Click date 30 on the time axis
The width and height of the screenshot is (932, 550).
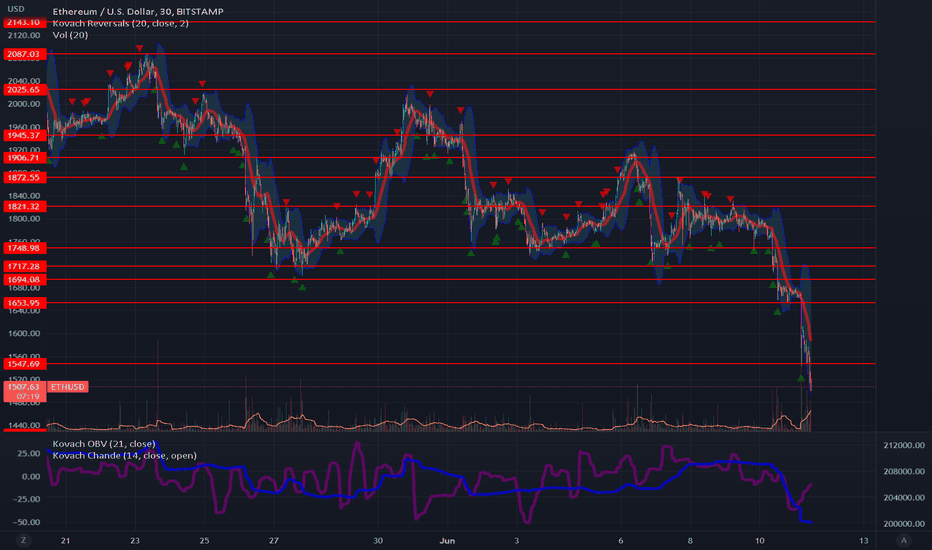(x=378, y=540)
